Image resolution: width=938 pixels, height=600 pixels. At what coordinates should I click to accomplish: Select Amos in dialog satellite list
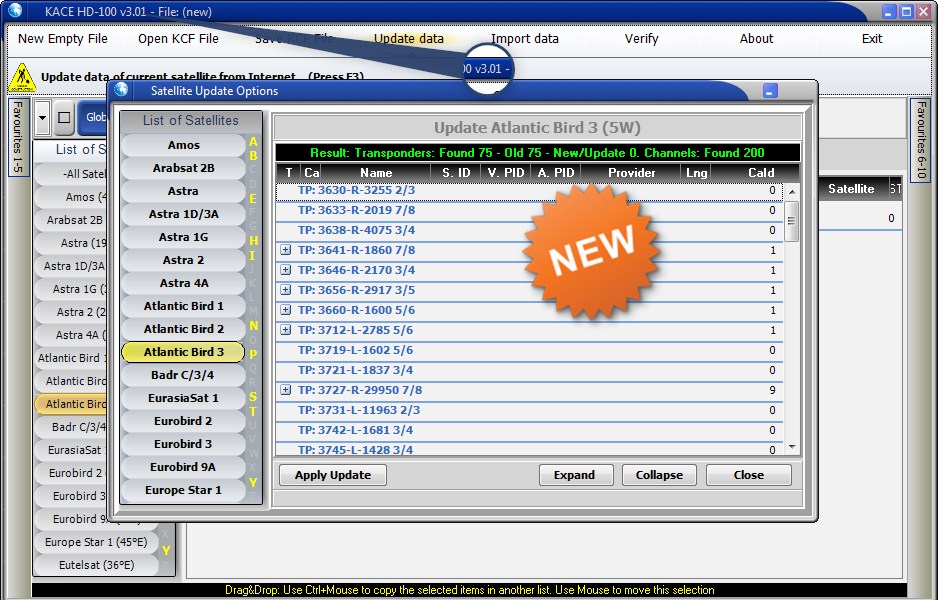(184, 145)
